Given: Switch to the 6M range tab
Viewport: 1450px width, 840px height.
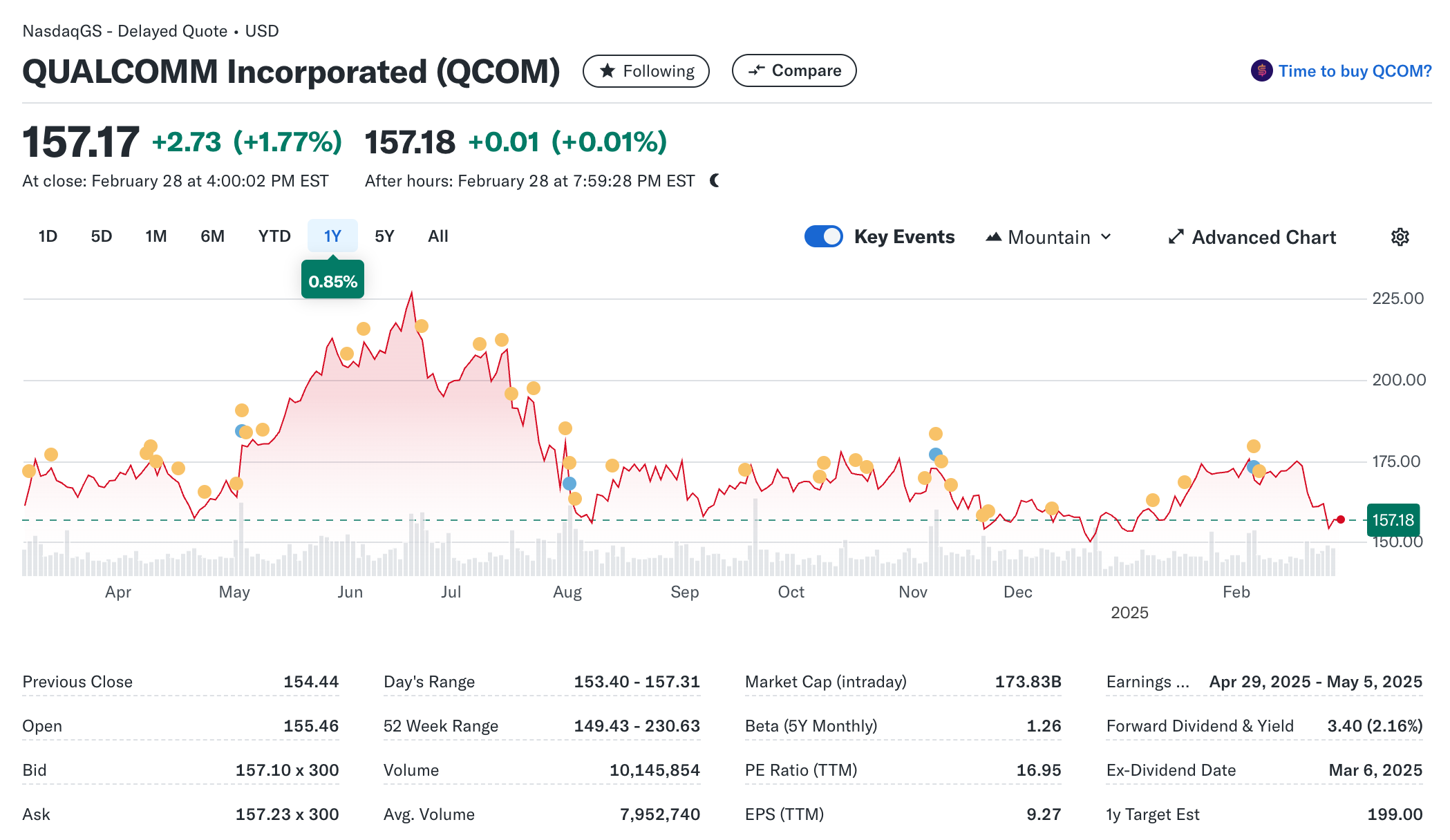Looking at the screenshot, I should (x=212, y=236).
